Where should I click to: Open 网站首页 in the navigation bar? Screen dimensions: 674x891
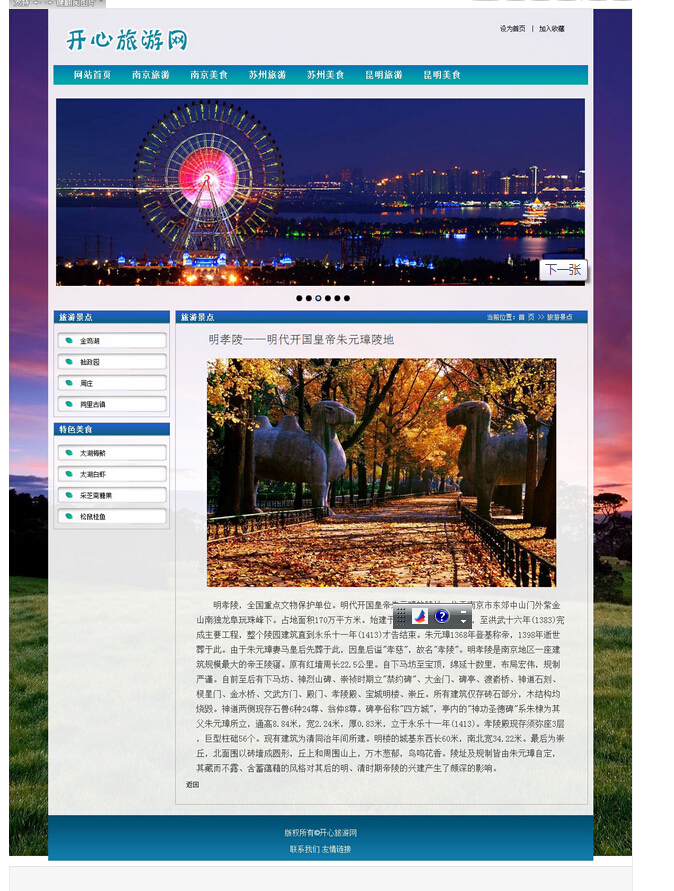(92, 75)
